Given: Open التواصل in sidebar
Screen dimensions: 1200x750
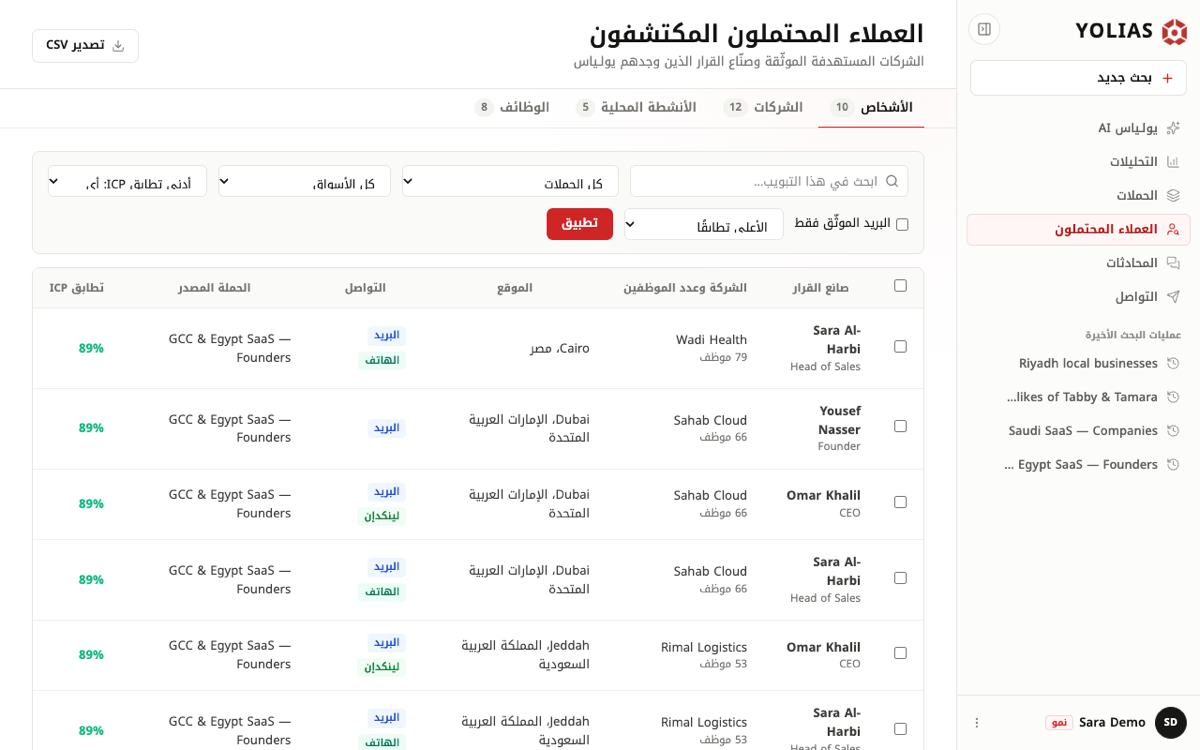Looking at the screenshot, I should [1078, 297].
